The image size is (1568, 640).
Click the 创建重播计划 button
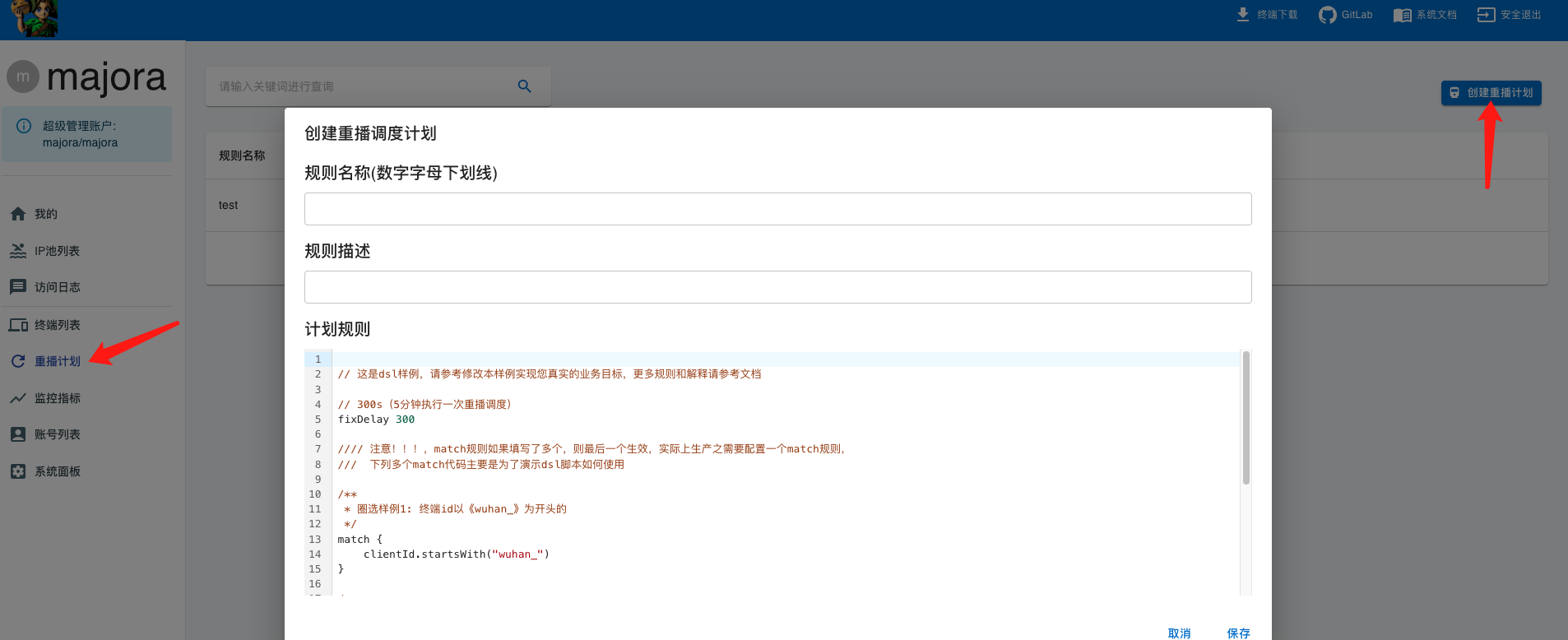tap(1491, 93)
